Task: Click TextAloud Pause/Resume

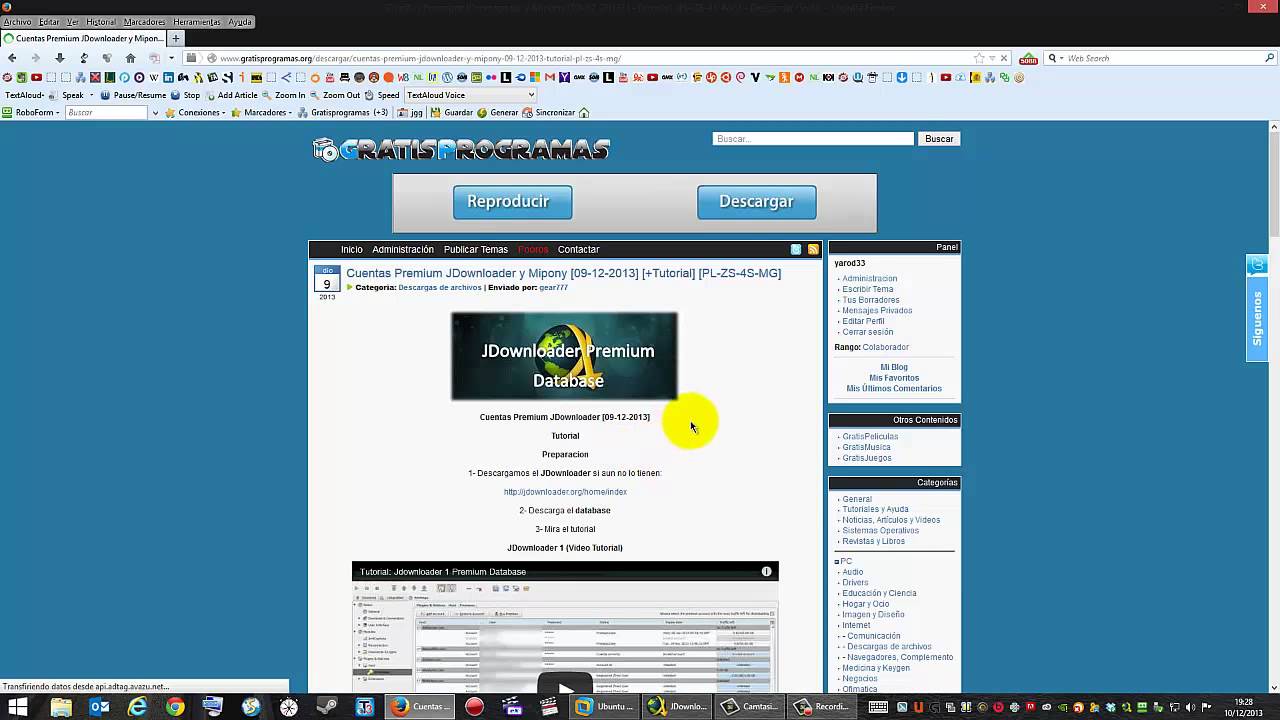Action: 134,95
